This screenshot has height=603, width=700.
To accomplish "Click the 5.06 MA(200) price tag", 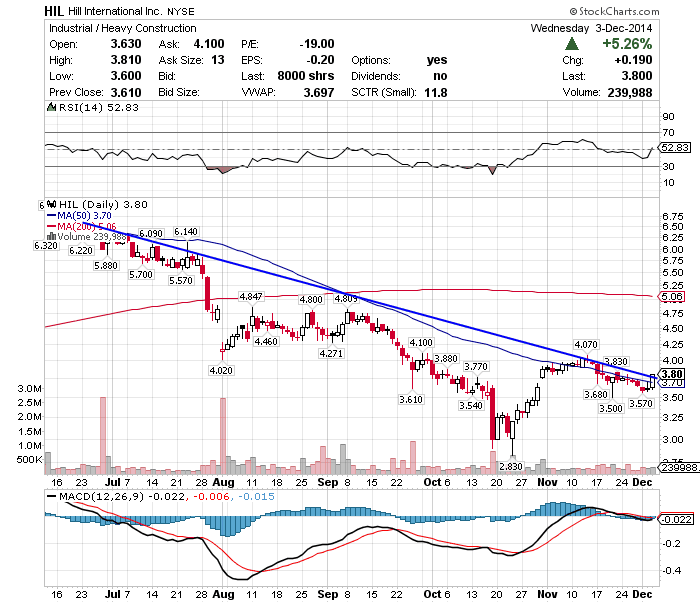I will point(672,297).
